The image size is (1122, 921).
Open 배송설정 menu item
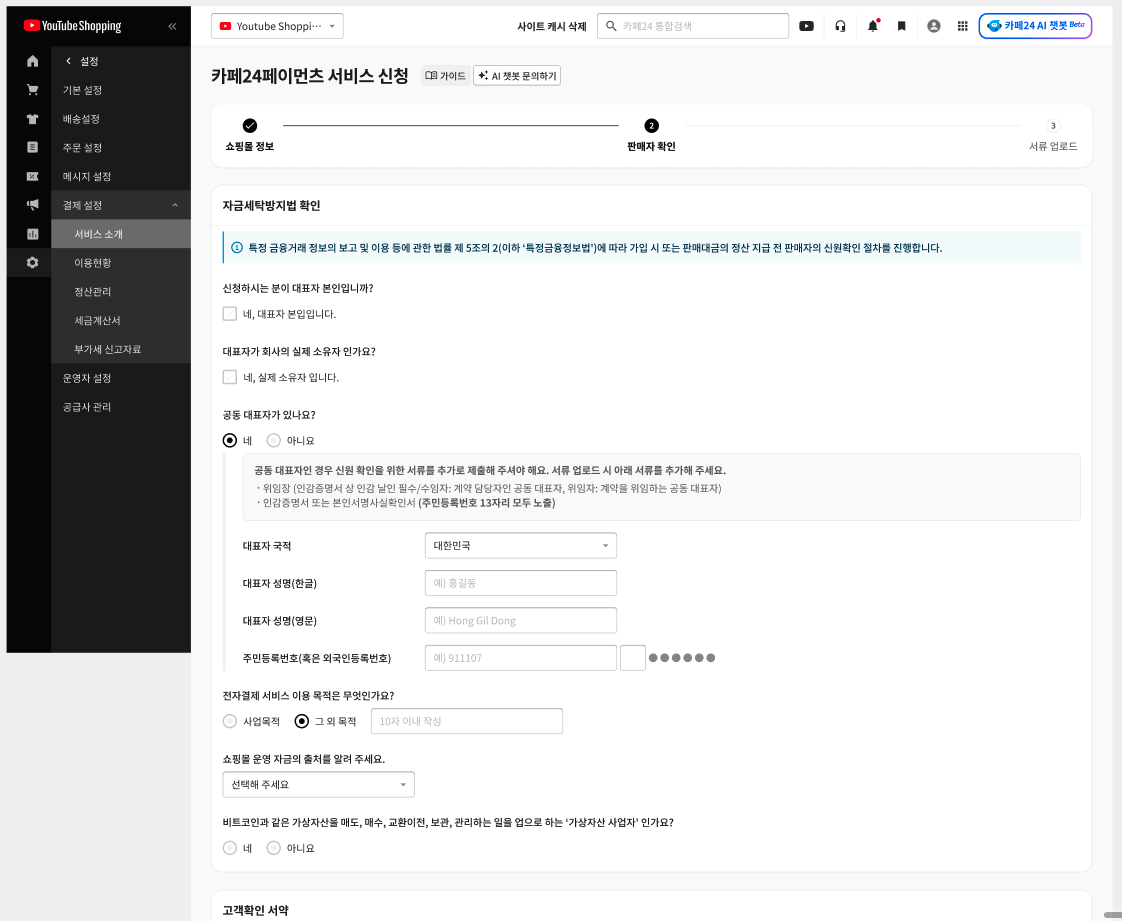[121, 119]
